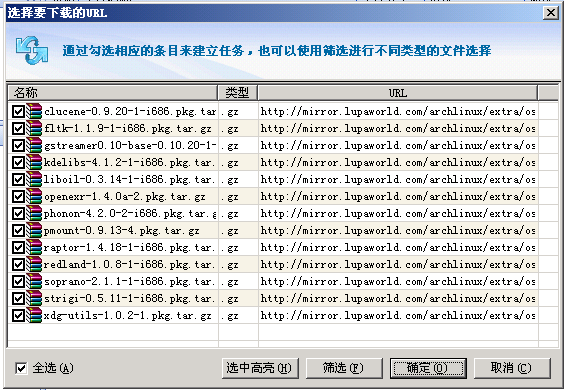Click the .gz type cell in the pmount row
This screenshot has width=564, height=390.
[238, 231]
